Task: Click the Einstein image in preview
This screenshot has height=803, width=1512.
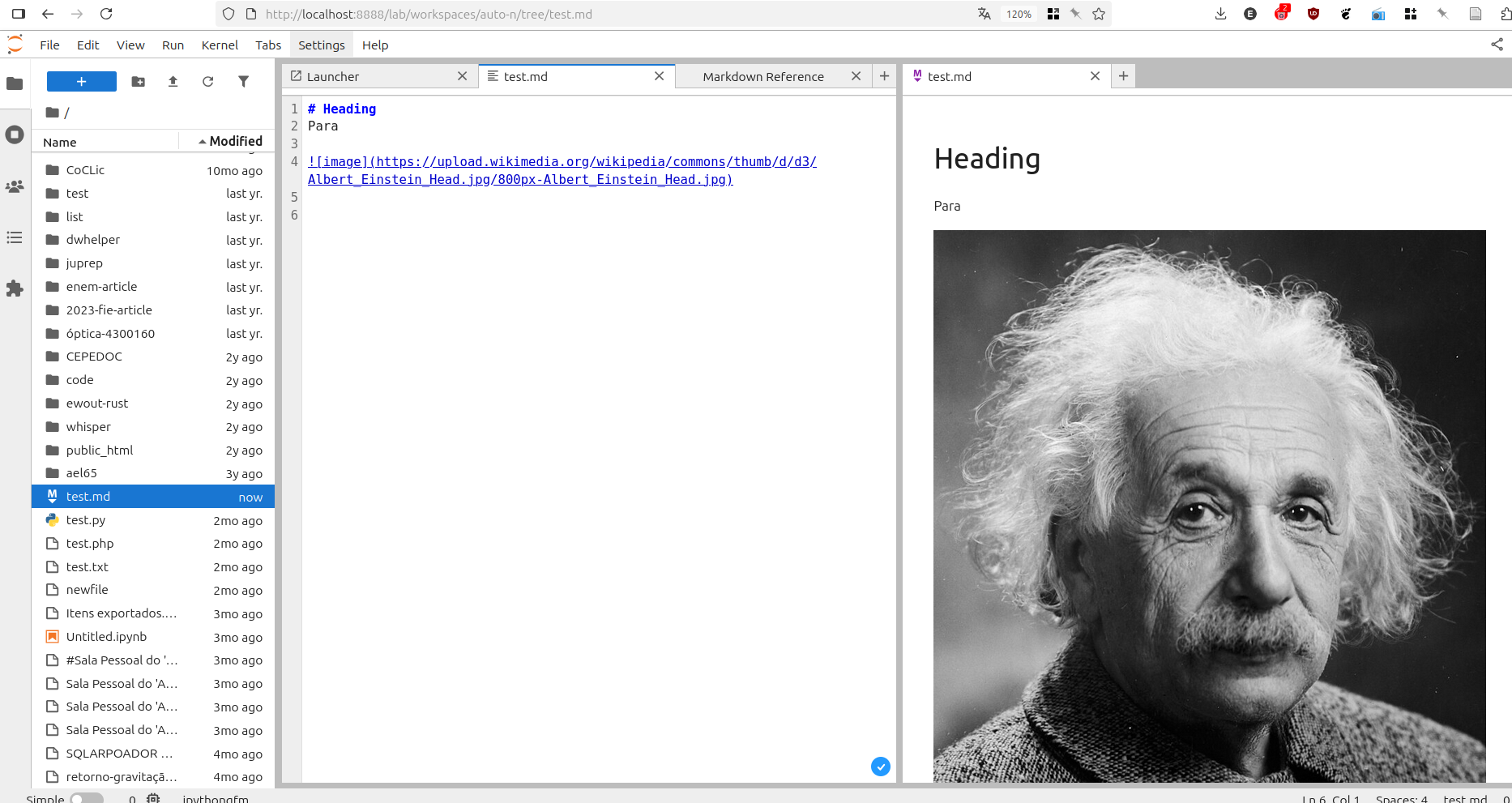Action: pos(1209,506)
